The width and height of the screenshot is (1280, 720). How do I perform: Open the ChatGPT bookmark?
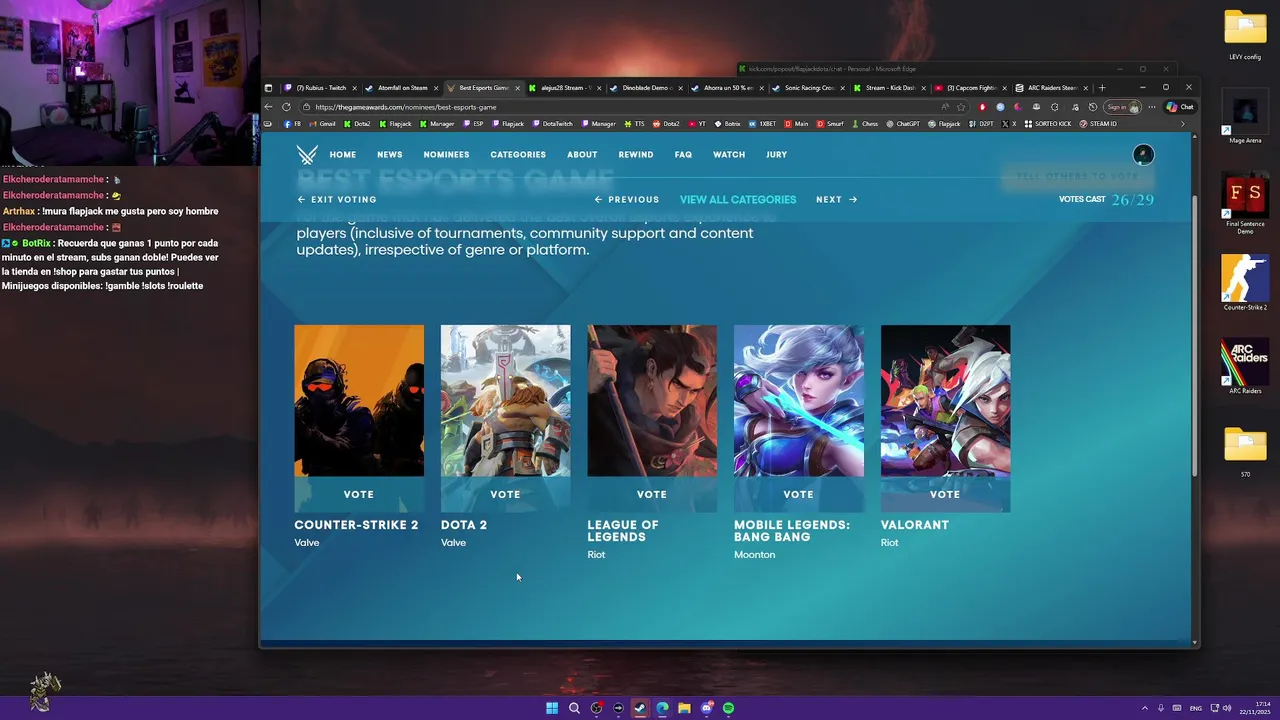pos(903,124)
